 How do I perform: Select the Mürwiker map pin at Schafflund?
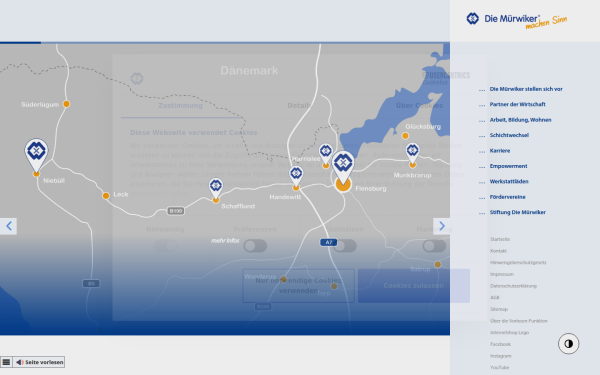pyautogui.click(x=216, y=189)
